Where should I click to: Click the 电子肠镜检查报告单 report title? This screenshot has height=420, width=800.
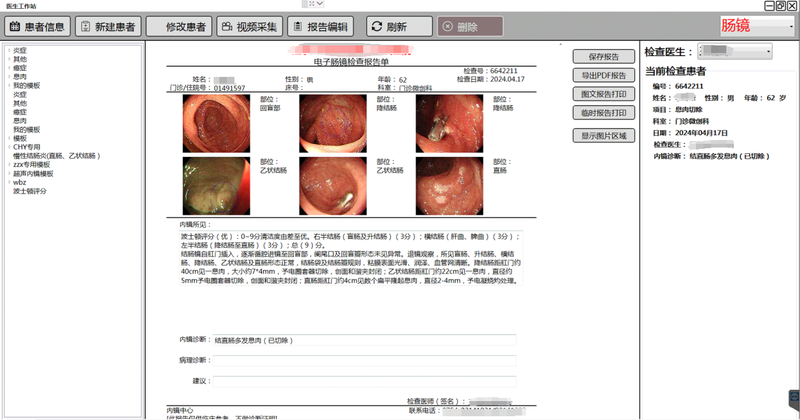[351, 62]
